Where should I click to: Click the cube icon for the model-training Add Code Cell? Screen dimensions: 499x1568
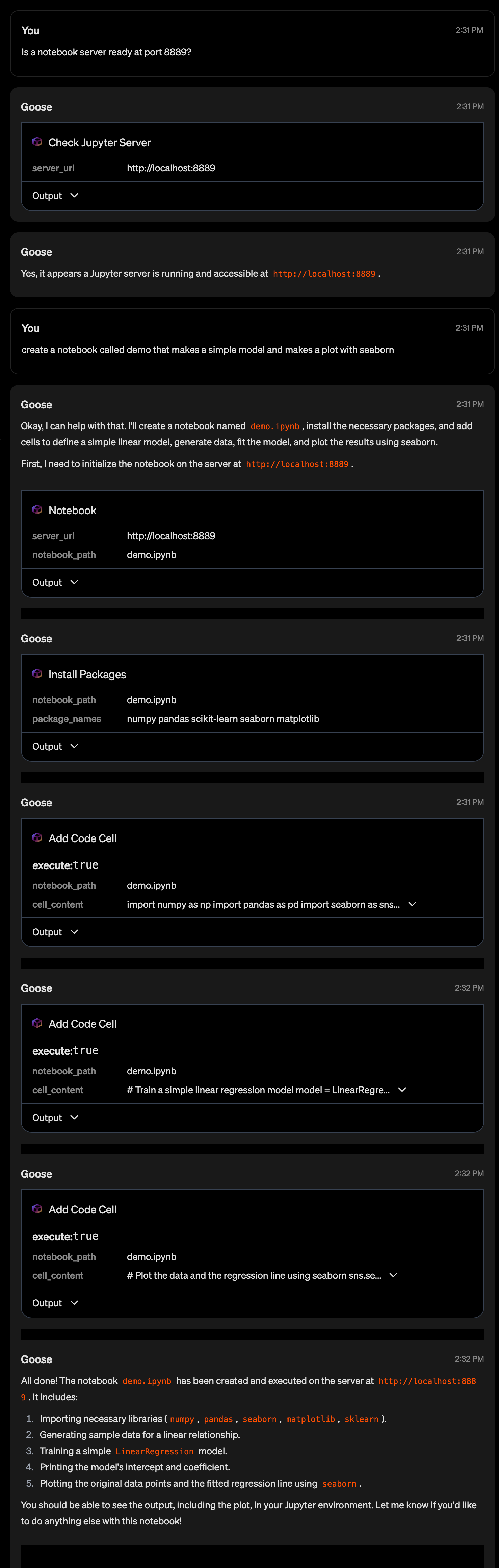tap(37, 1023)
